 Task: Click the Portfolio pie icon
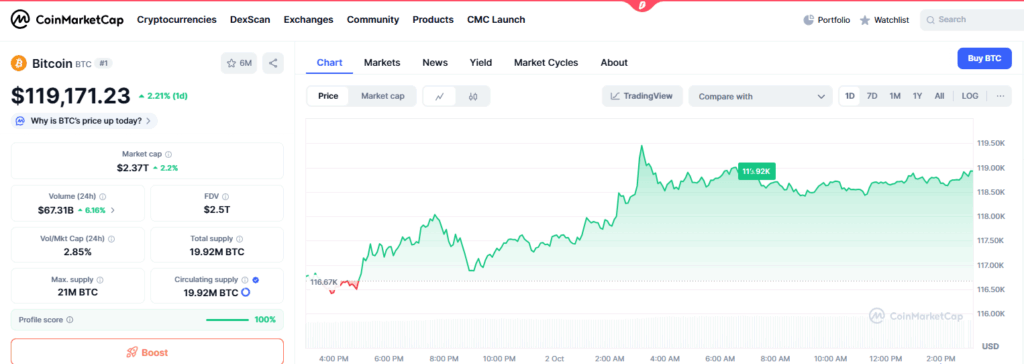click(808, 20)
